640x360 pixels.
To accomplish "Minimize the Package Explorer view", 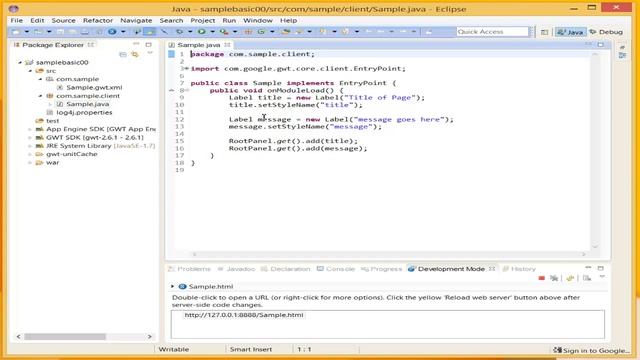I will (136, 44).
